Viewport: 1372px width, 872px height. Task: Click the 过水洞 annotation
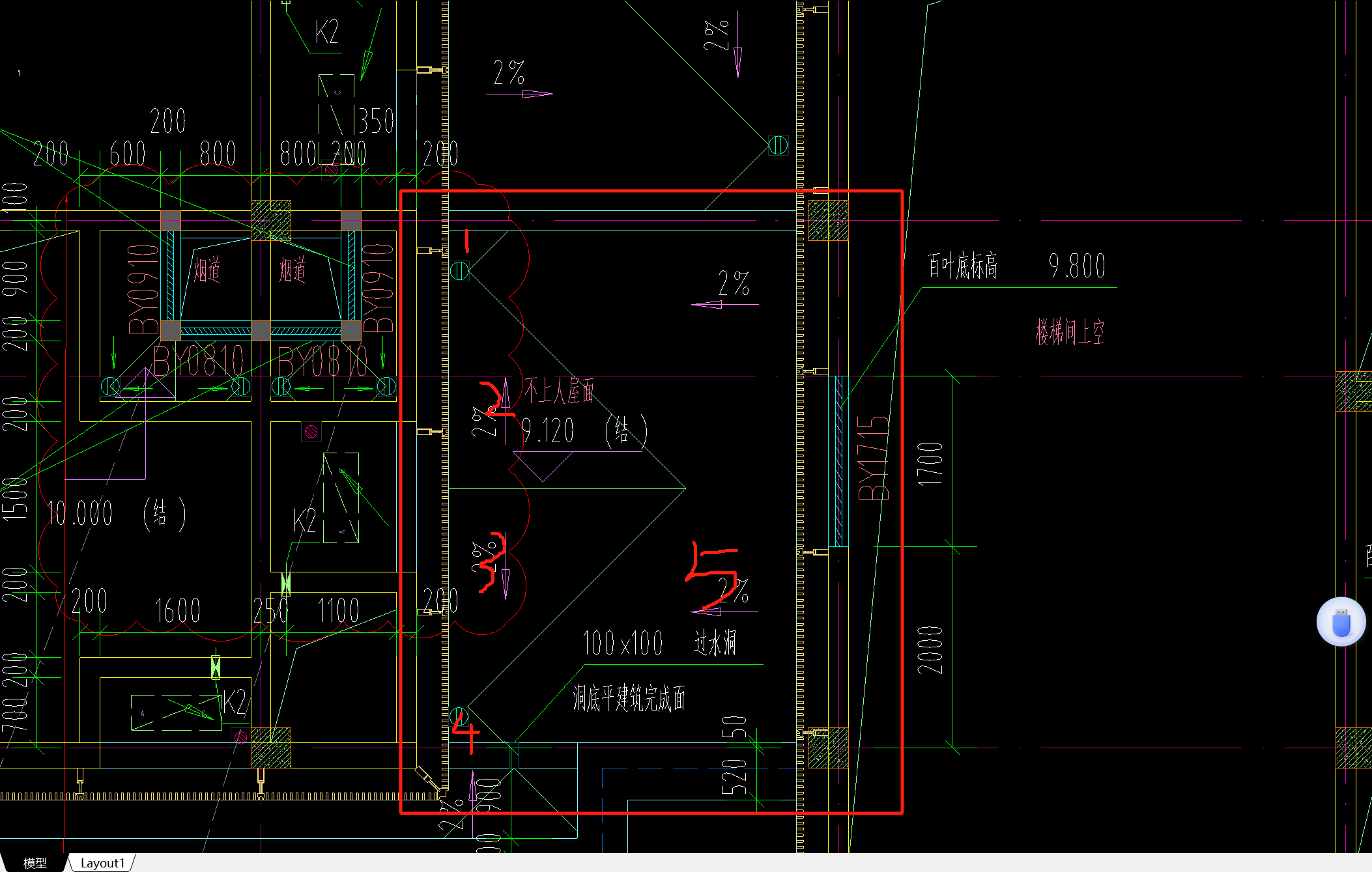pyautogui.click(x=715, y=643)
